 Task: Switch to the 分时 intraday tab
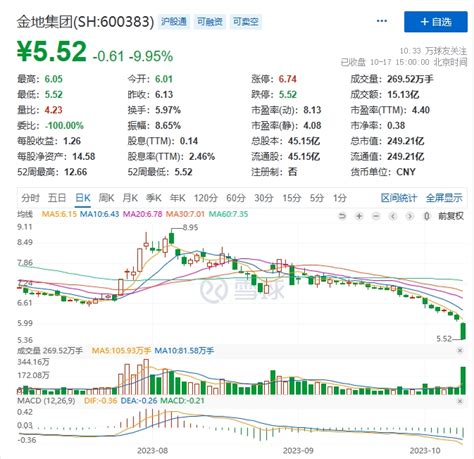pos(30,198)
